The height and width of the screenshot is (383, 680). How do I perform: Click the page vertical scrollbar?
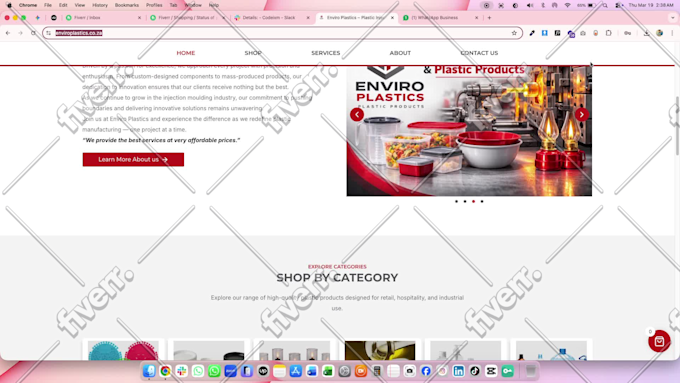(677, 126)
